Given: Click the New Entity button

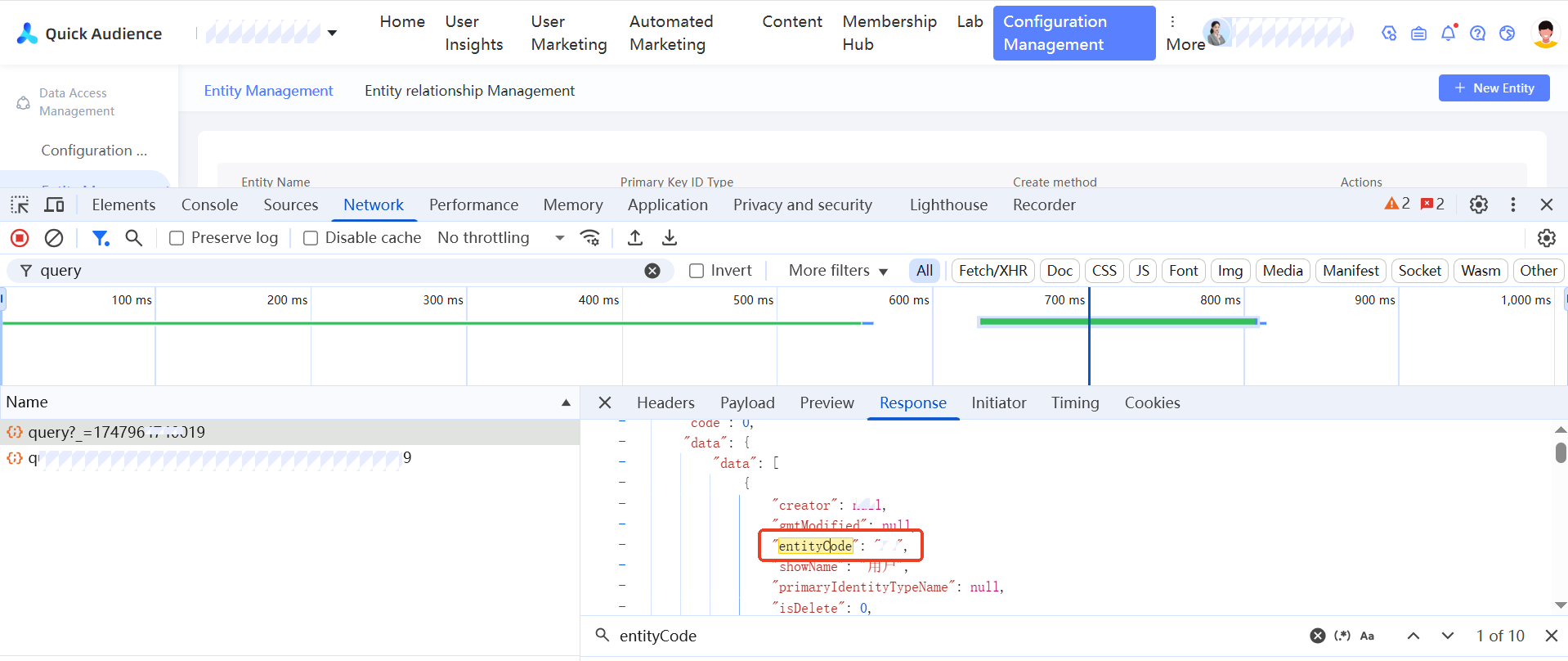Looking at the screenshot, I should click(1494, 88).
